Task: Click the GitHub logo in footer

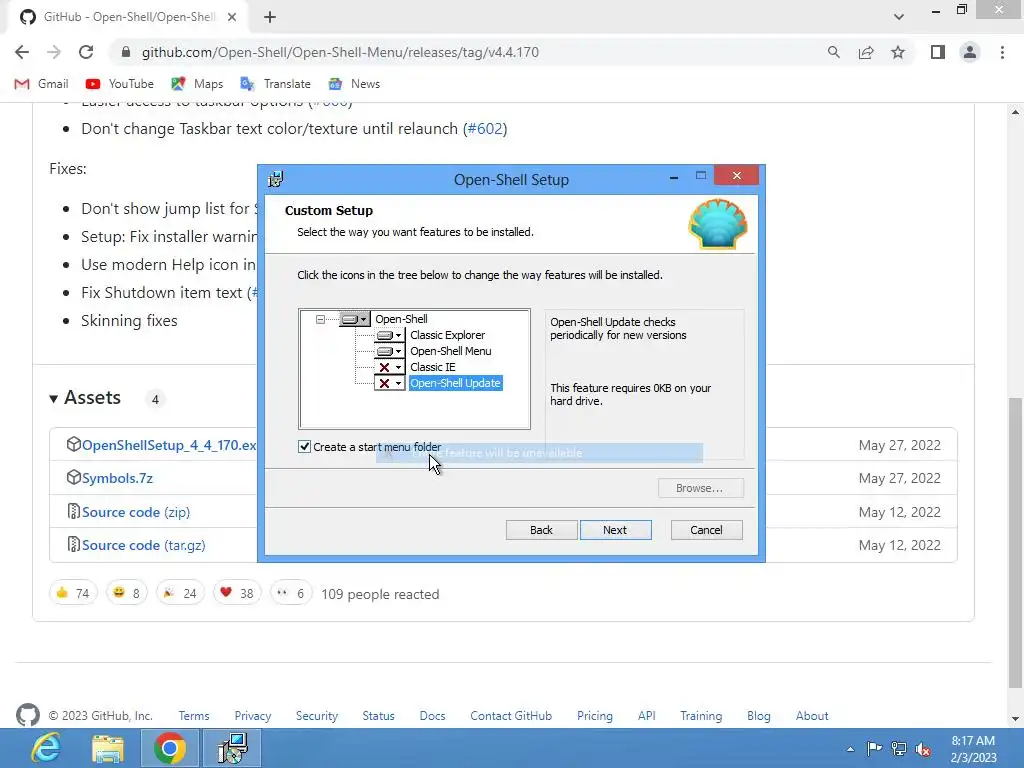Action: pos(28,715)
